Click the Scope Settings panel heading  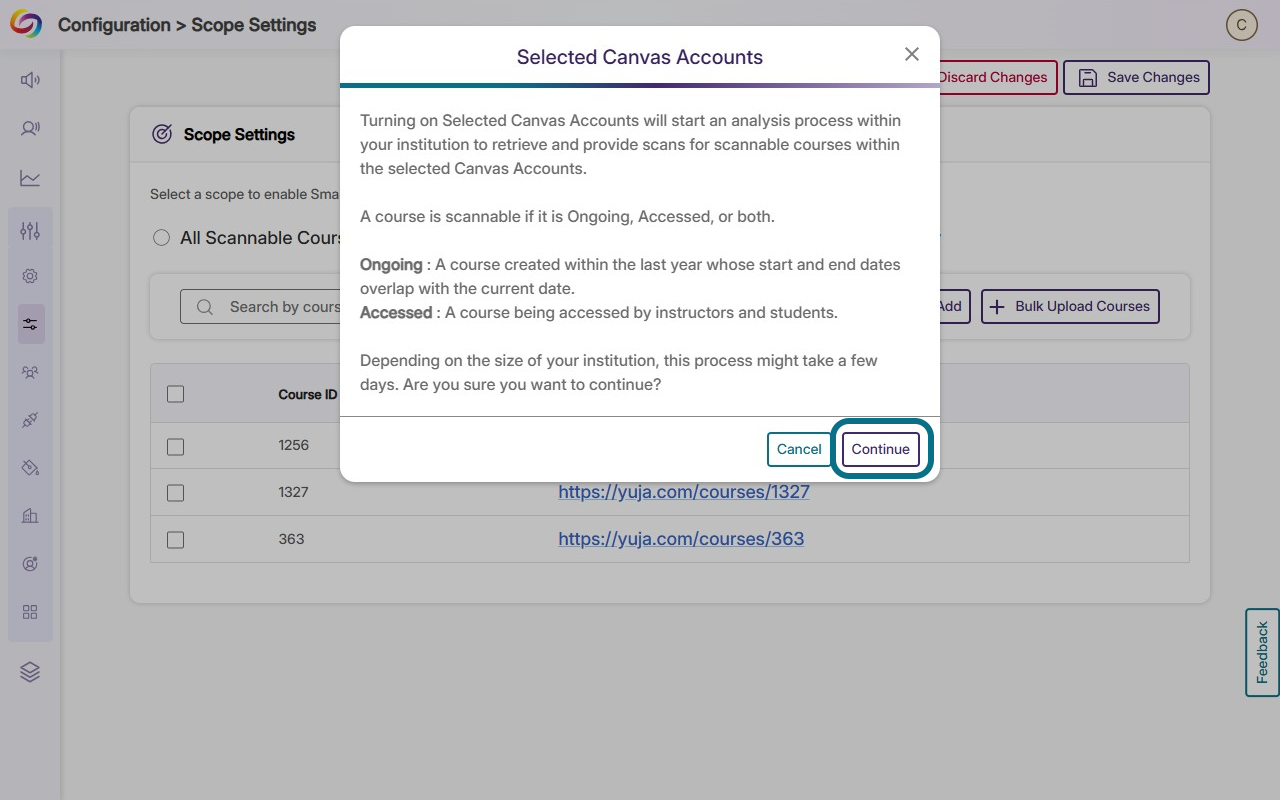point(239,134)
